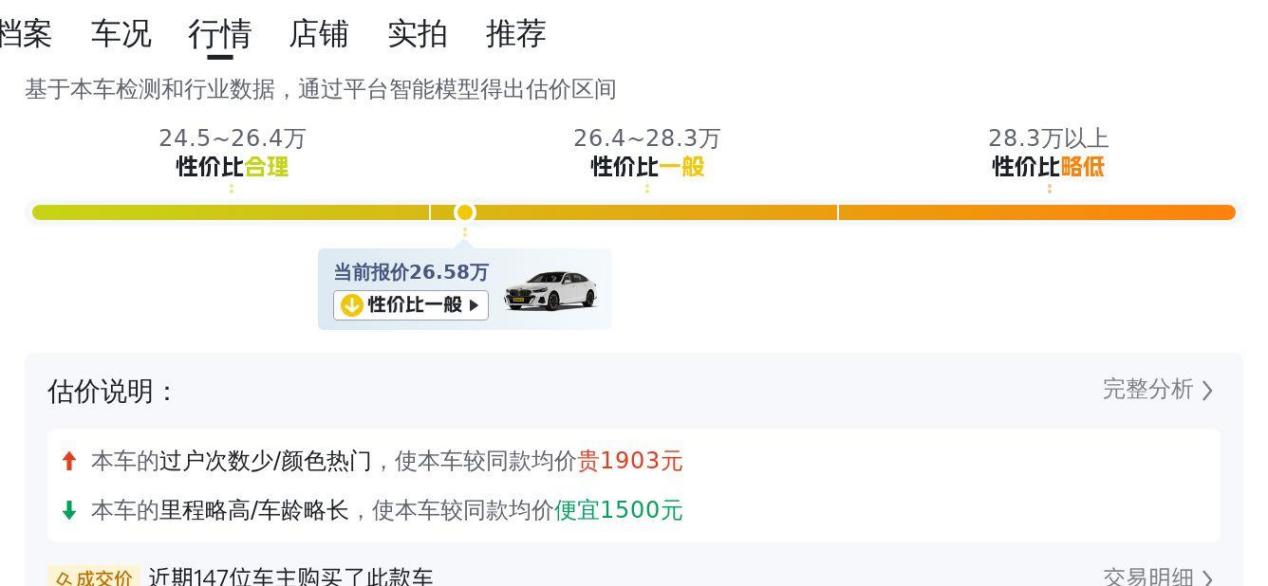Image resolution: width=1268 pixels, height=586 pixels.
Task: Switch to the 推荐 tab
Action: click(x=516, y=34)
